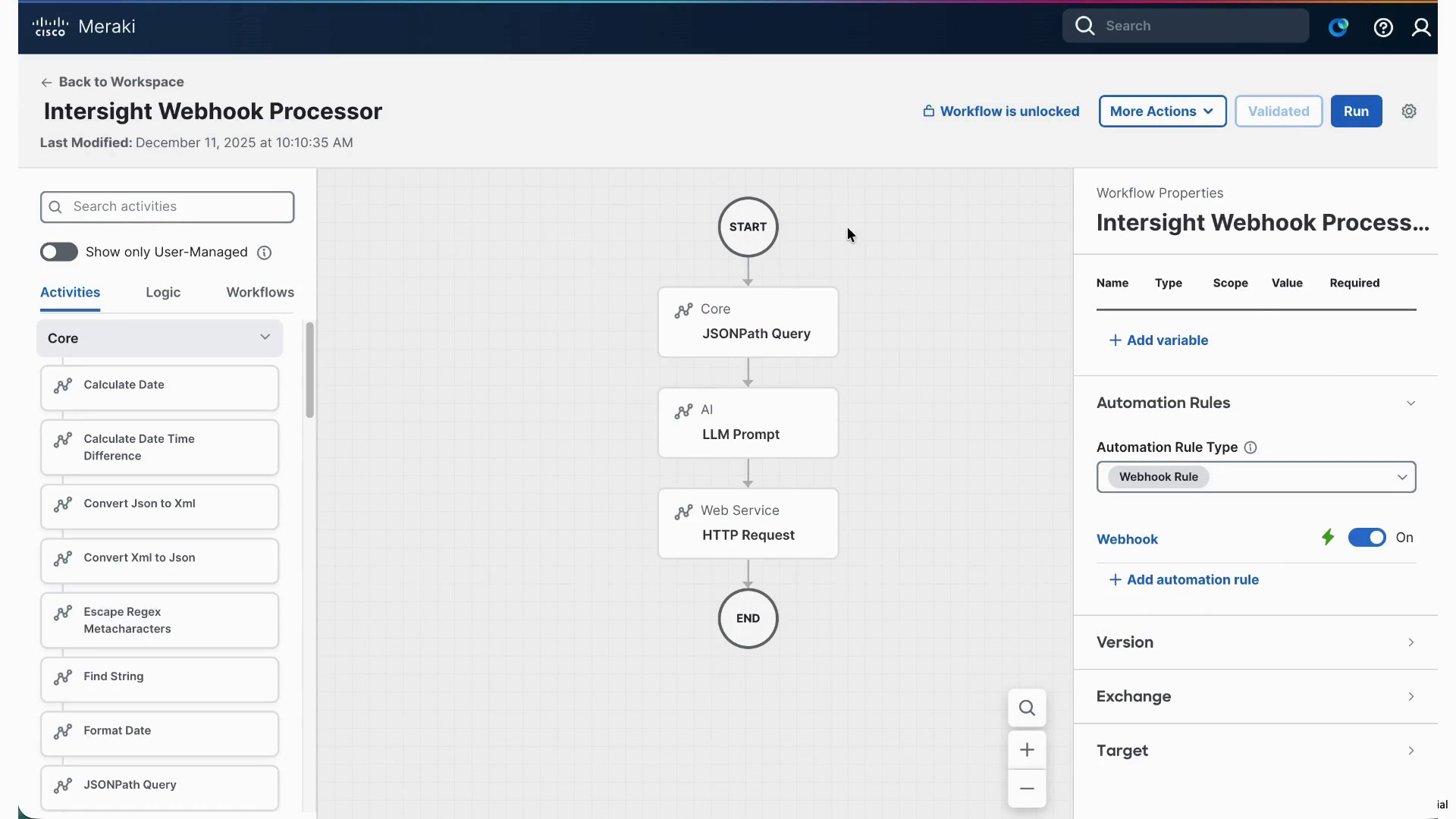Open the user account profile icon
Image resolution: width=1456 pixels, height=819 pixels.
point(1421,27)
